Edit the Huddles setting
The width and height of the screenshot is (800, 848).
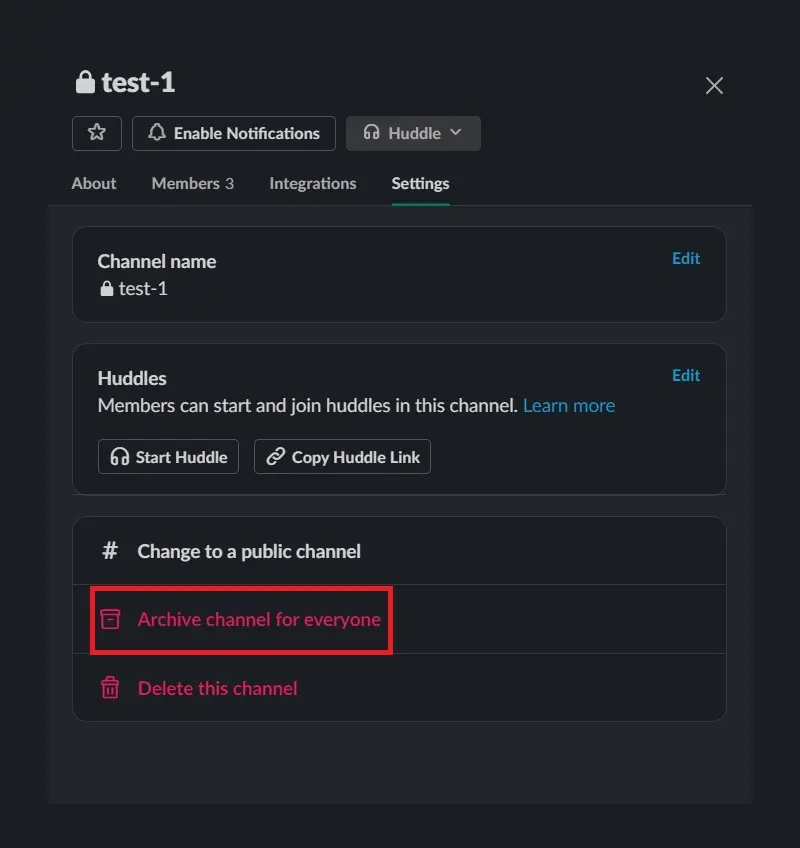click(x=686, y=375)
